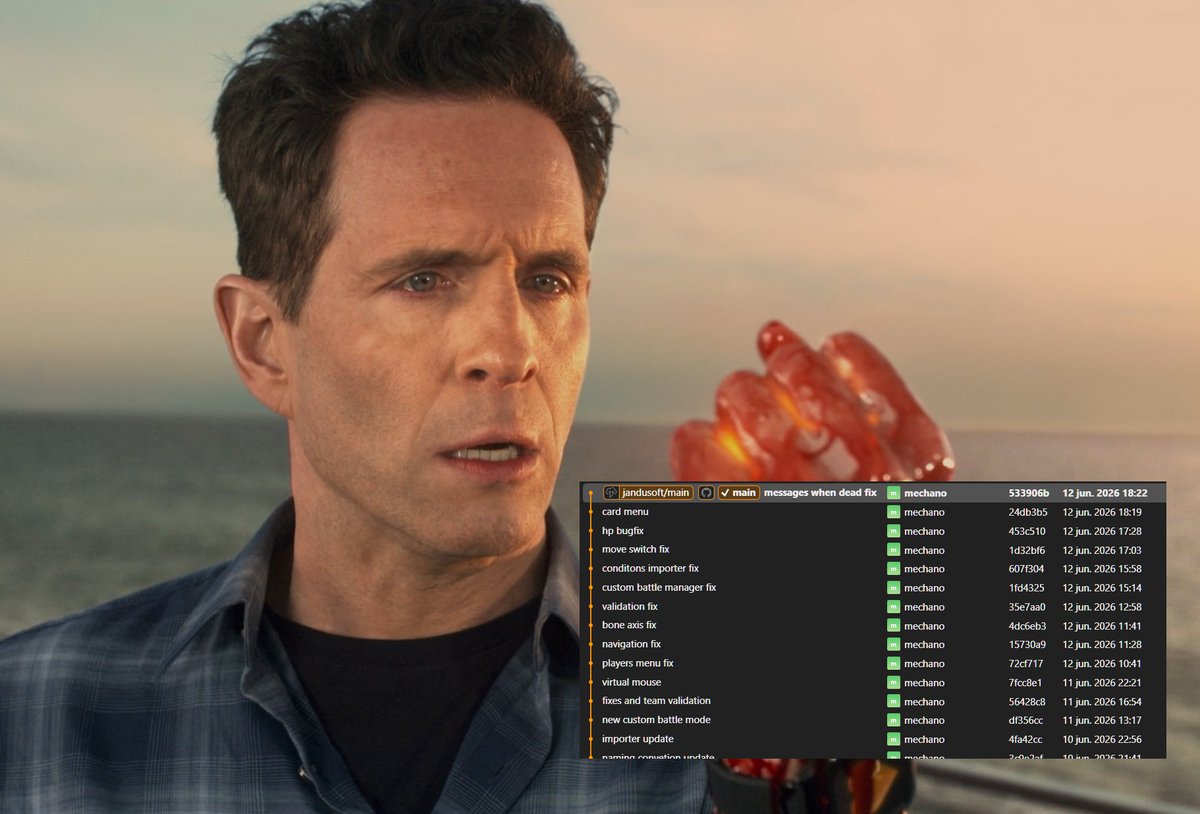Select the 'players menu fix' commit

click(638, 664)
